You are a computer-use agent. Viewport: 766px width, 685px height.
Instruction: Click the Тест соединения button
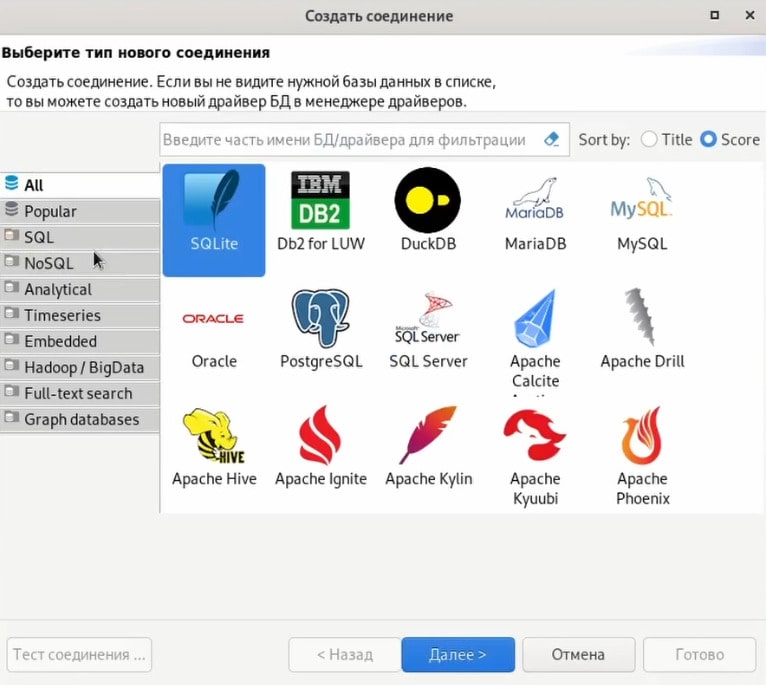(x=79, y=654)
